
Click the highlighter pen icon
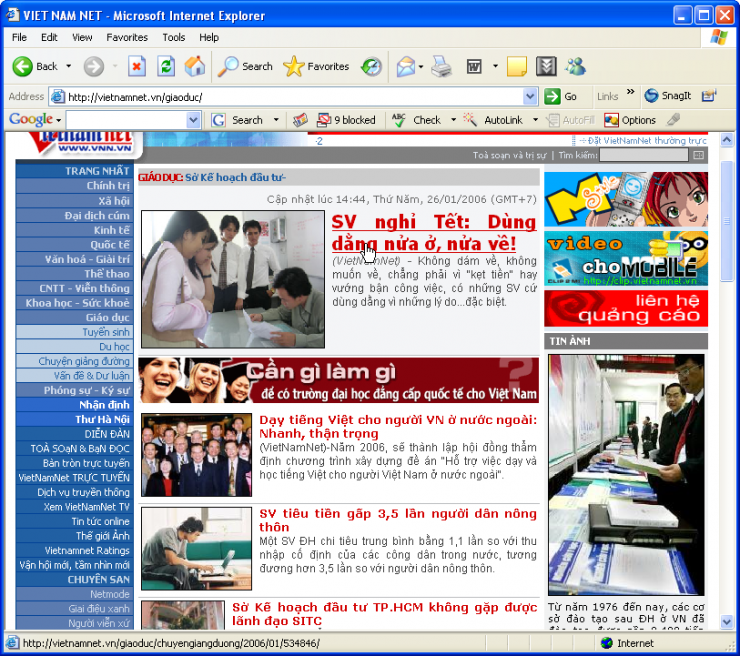click(x=673, y=120)
